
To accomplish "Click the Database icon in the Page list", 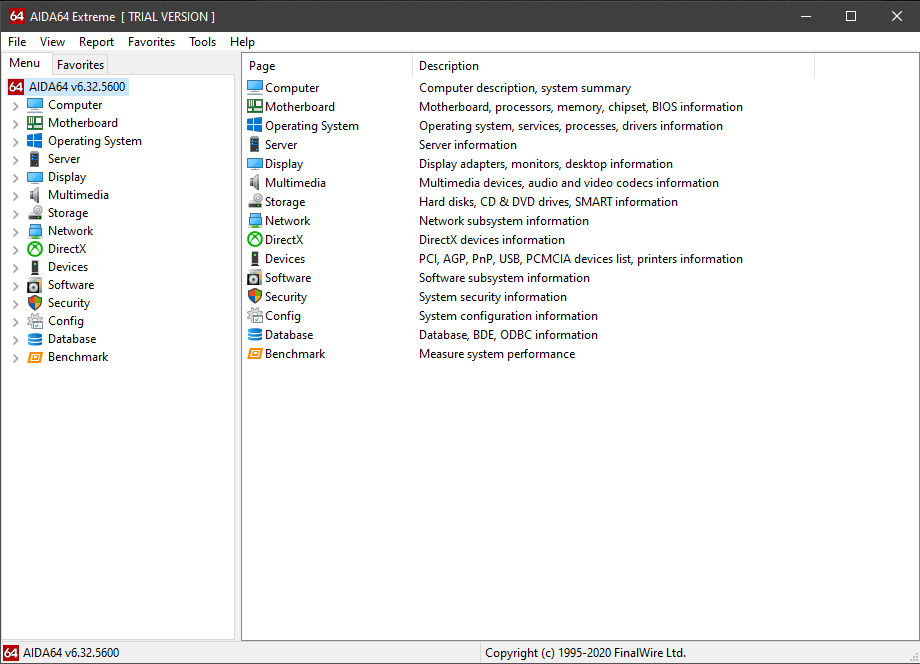I will point(255,334).
